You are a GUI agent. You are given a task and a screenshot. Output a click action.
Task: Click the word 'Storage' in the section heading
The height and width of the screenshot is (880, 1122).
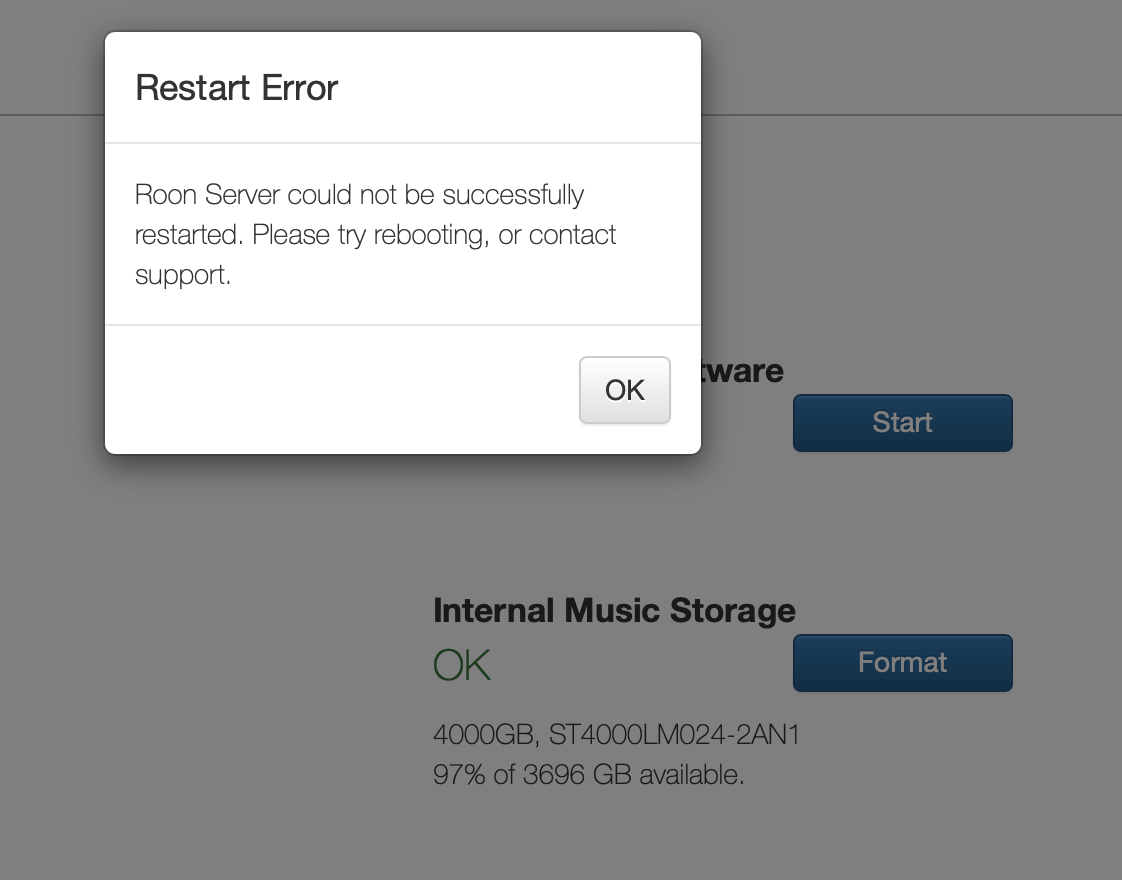[x=732, y=610]
